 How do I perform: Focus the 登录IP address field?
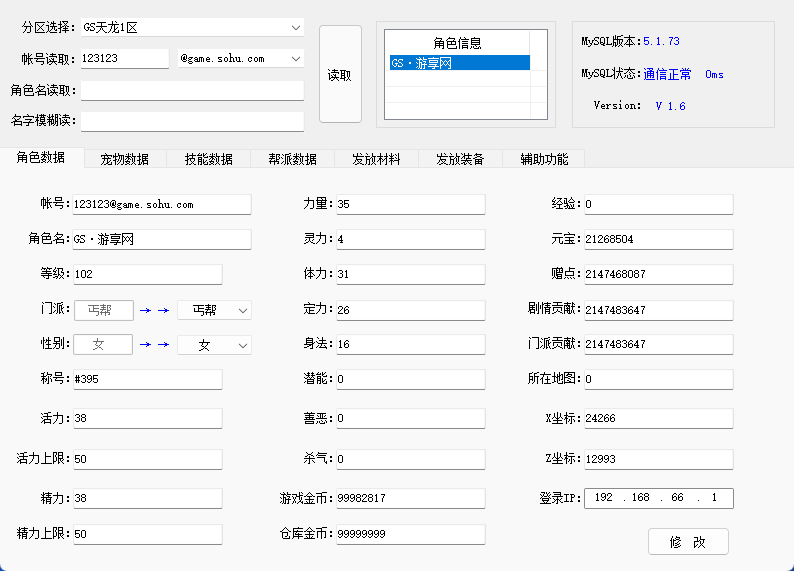658,498
